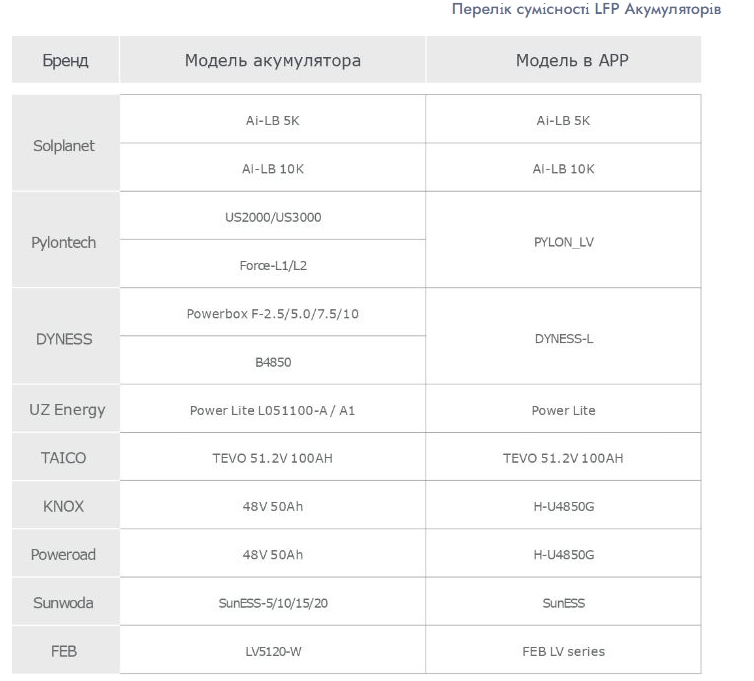Click the PYLON_LV app model cell

563,242
